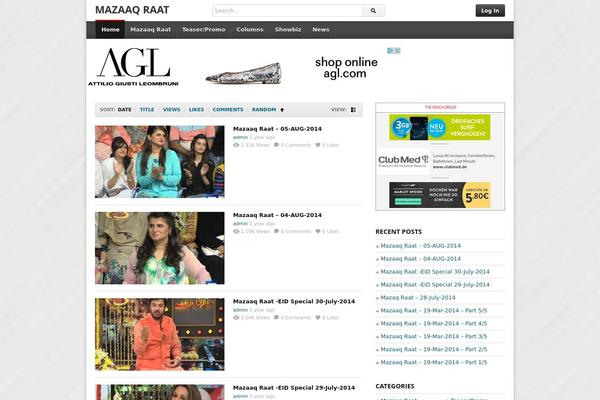Viewport: 600px width, 400px height.
Task: Open the Mazaaq Raat menu item
Action: [x=150, y=29]
